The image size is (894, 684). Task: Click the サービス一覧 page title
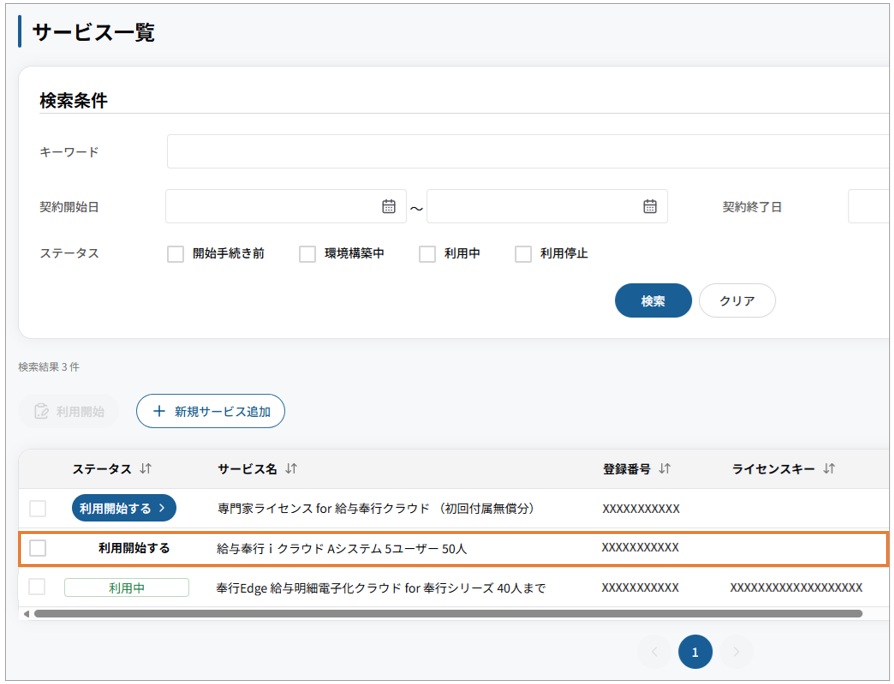point(94,32)
